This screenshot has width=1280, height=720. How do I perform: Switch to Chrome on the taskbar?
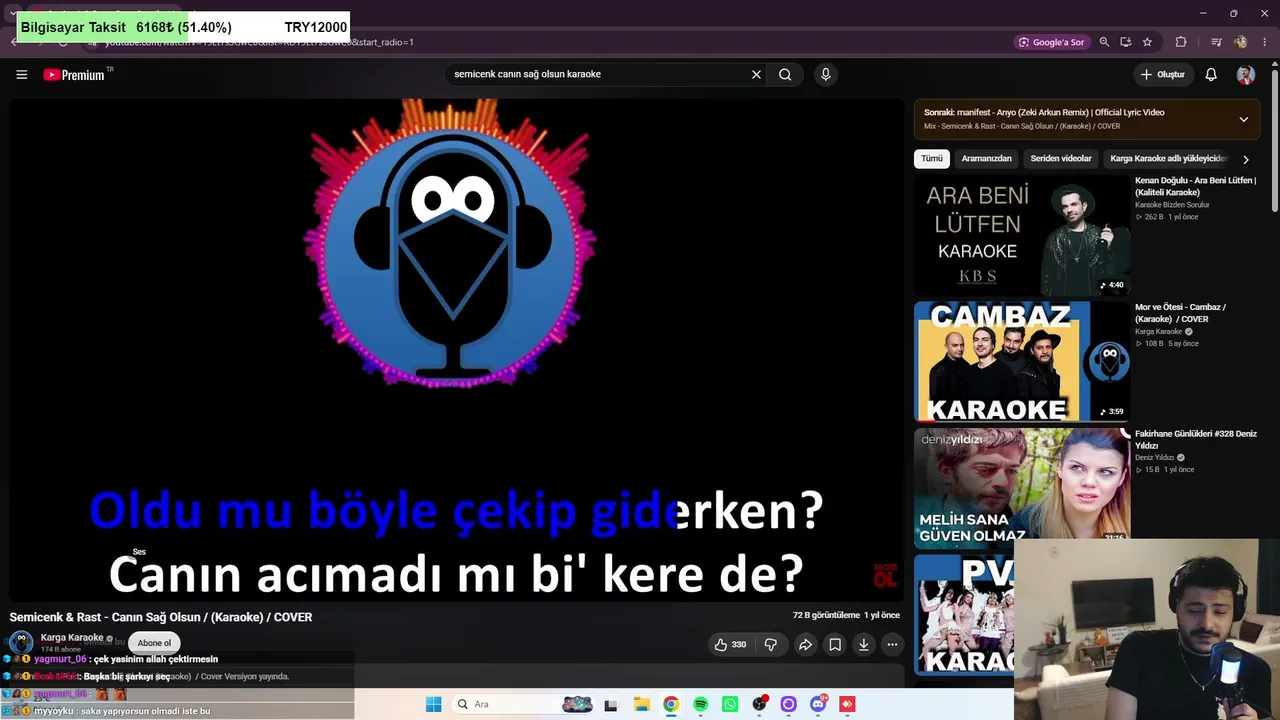click(x=670, y=704)
